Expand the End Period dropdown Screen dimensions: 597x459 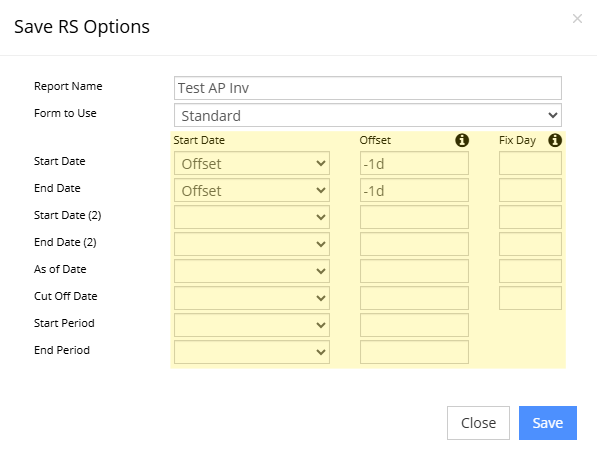coord(252,352)
